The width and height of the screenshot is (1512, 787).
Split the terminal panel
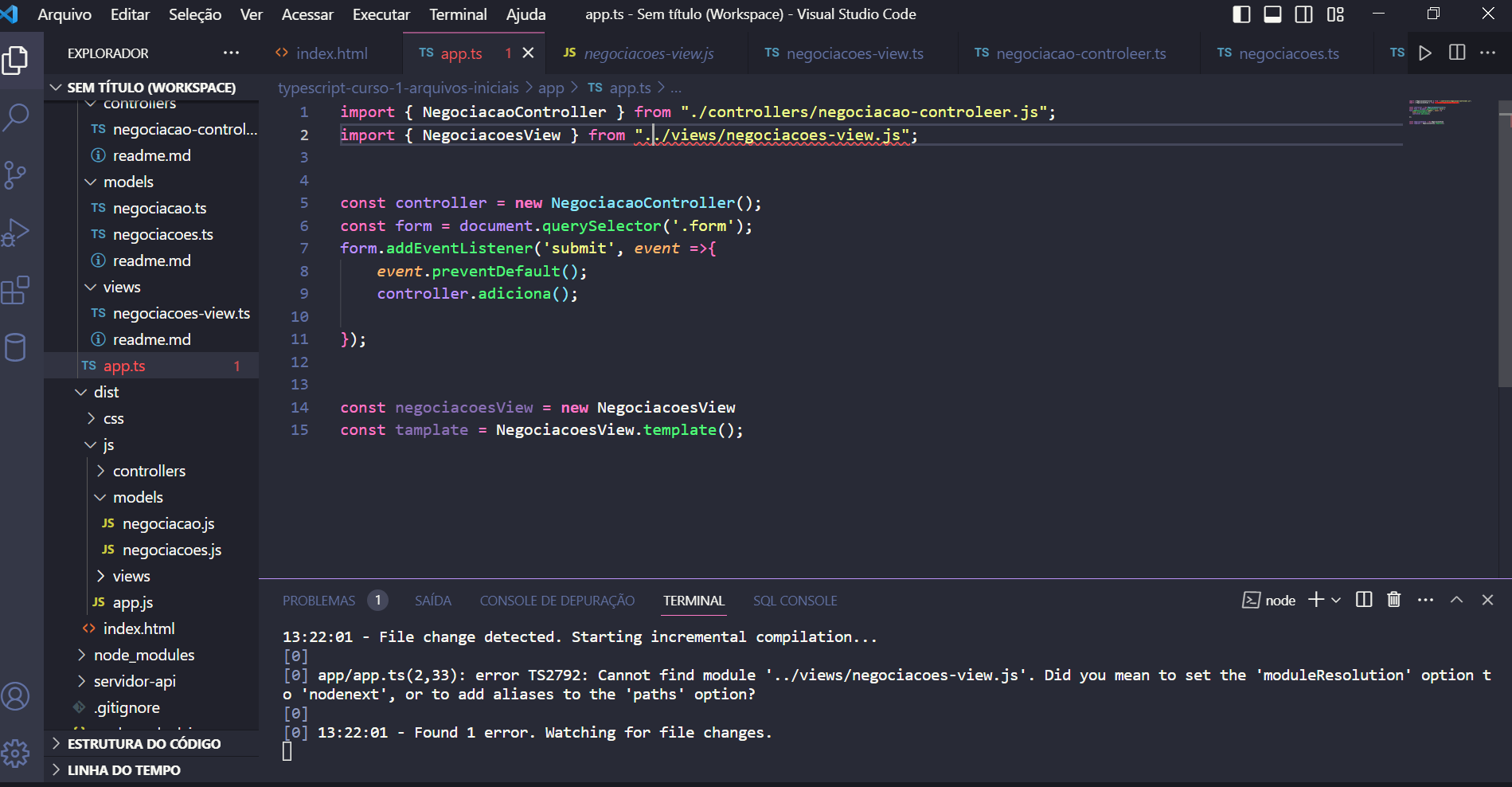coord(1364,600)
